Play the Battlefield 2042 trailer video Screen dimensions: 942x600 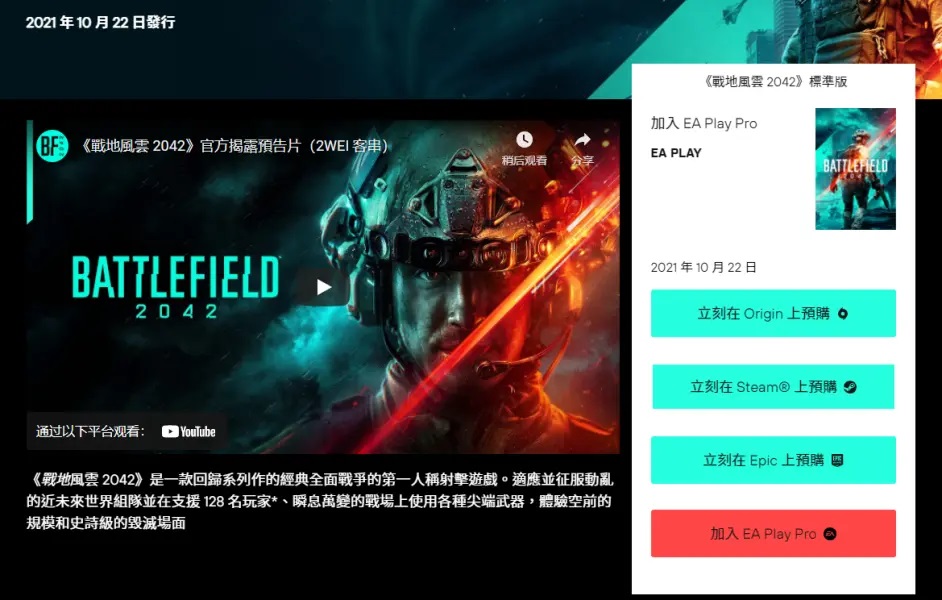(323, 287)
